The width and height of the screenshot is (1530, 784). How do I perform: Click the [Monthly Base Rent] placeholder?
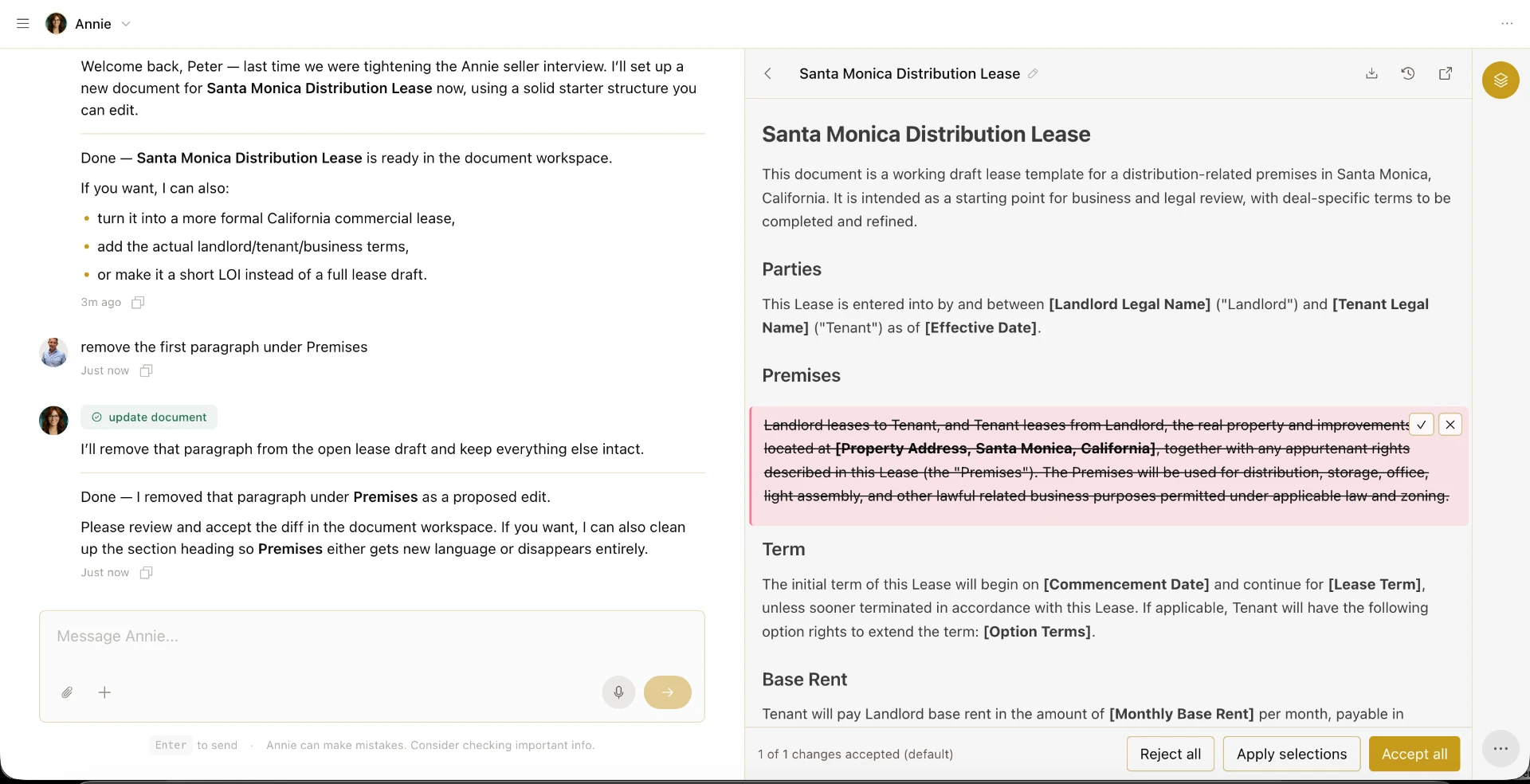[x=1181, y=714]
